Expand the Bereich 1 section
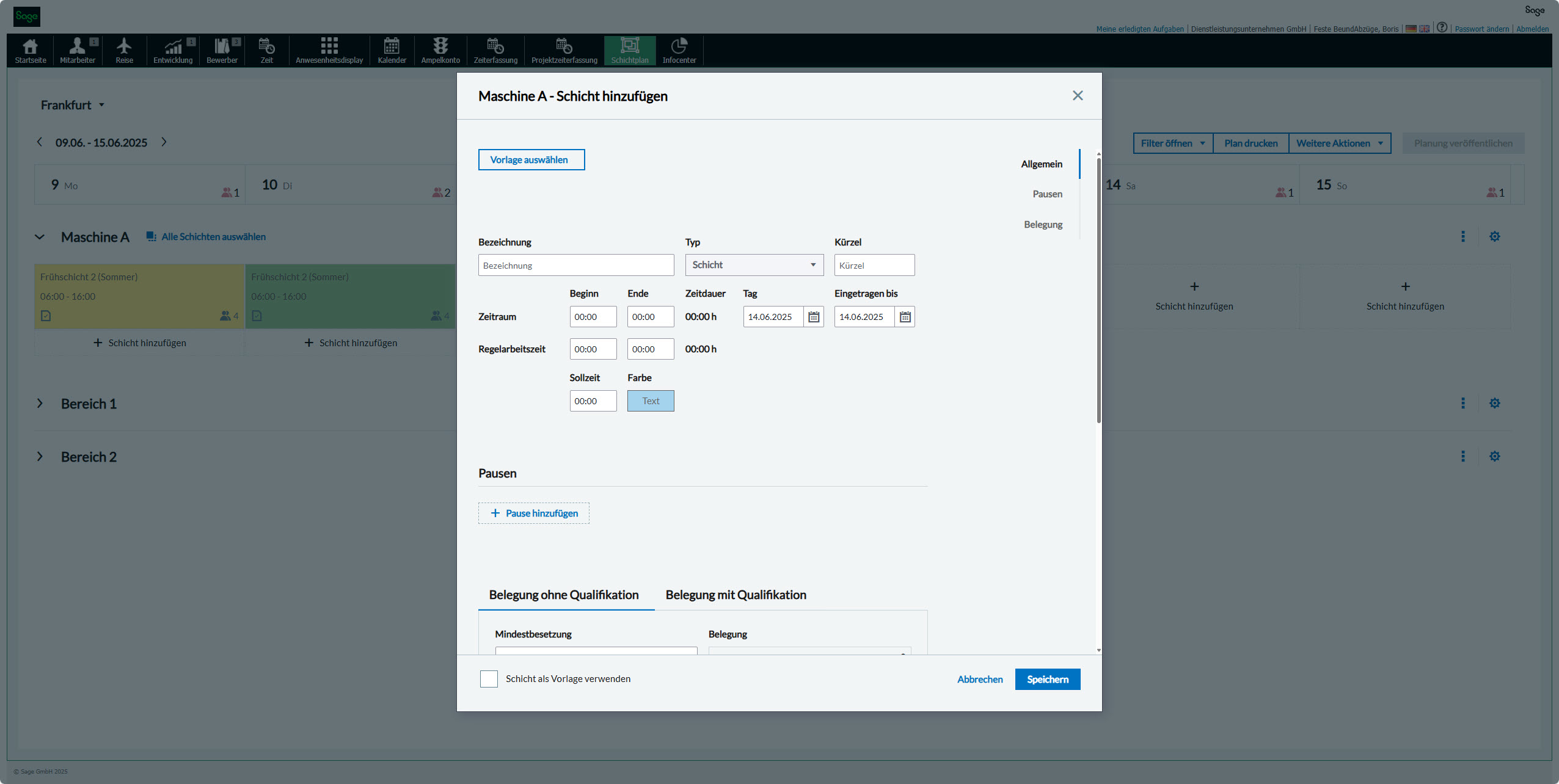 click(40, 404)
